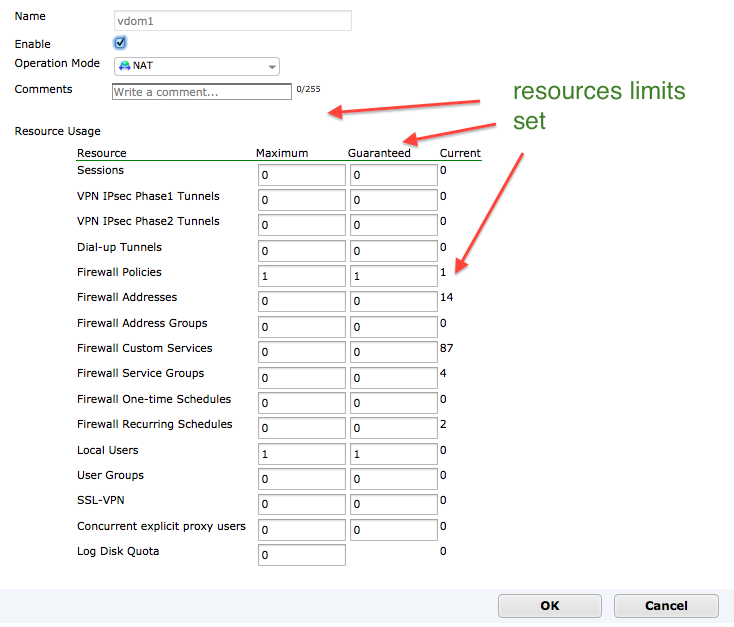Click Firewall Recurring Schedules current value 2
734x627 pixels.
pos(443,424)
